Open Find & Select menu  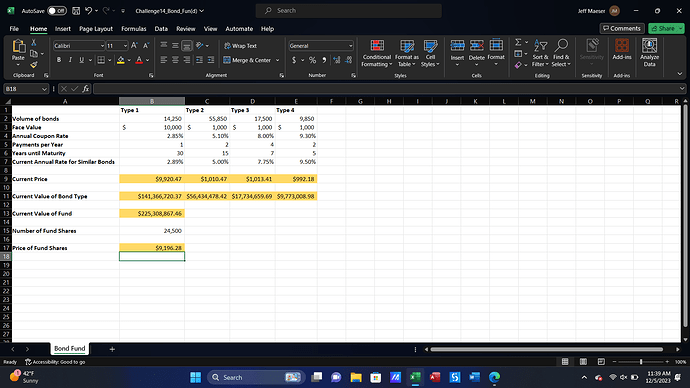pyautogui.click(x=561, y=53)
